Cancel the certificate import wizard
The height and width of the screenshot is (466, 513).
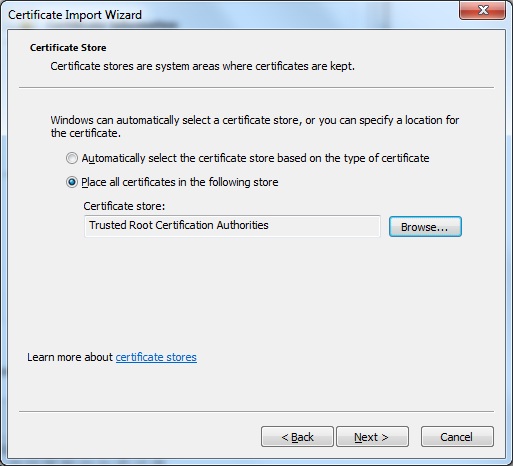[x=457, y=436]
